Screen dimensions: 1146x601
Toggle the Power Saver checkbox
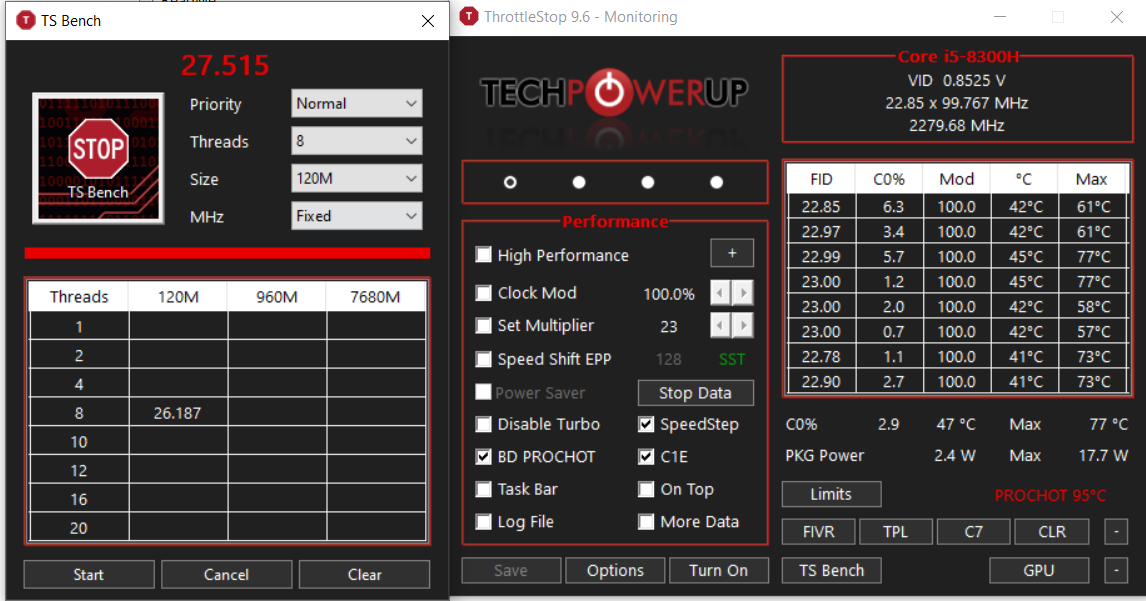coord(483,392)
